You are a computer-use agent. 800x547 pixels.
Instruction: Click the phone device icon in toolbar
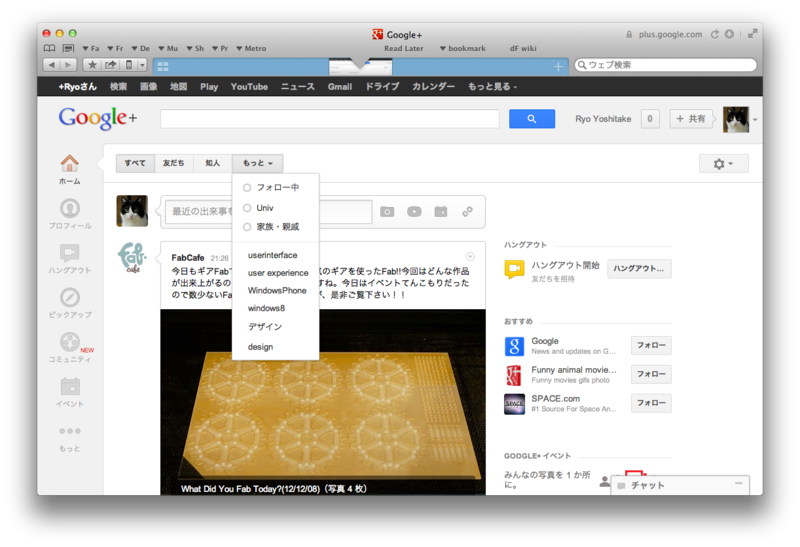pyautogui.click(x=129, y=65)
